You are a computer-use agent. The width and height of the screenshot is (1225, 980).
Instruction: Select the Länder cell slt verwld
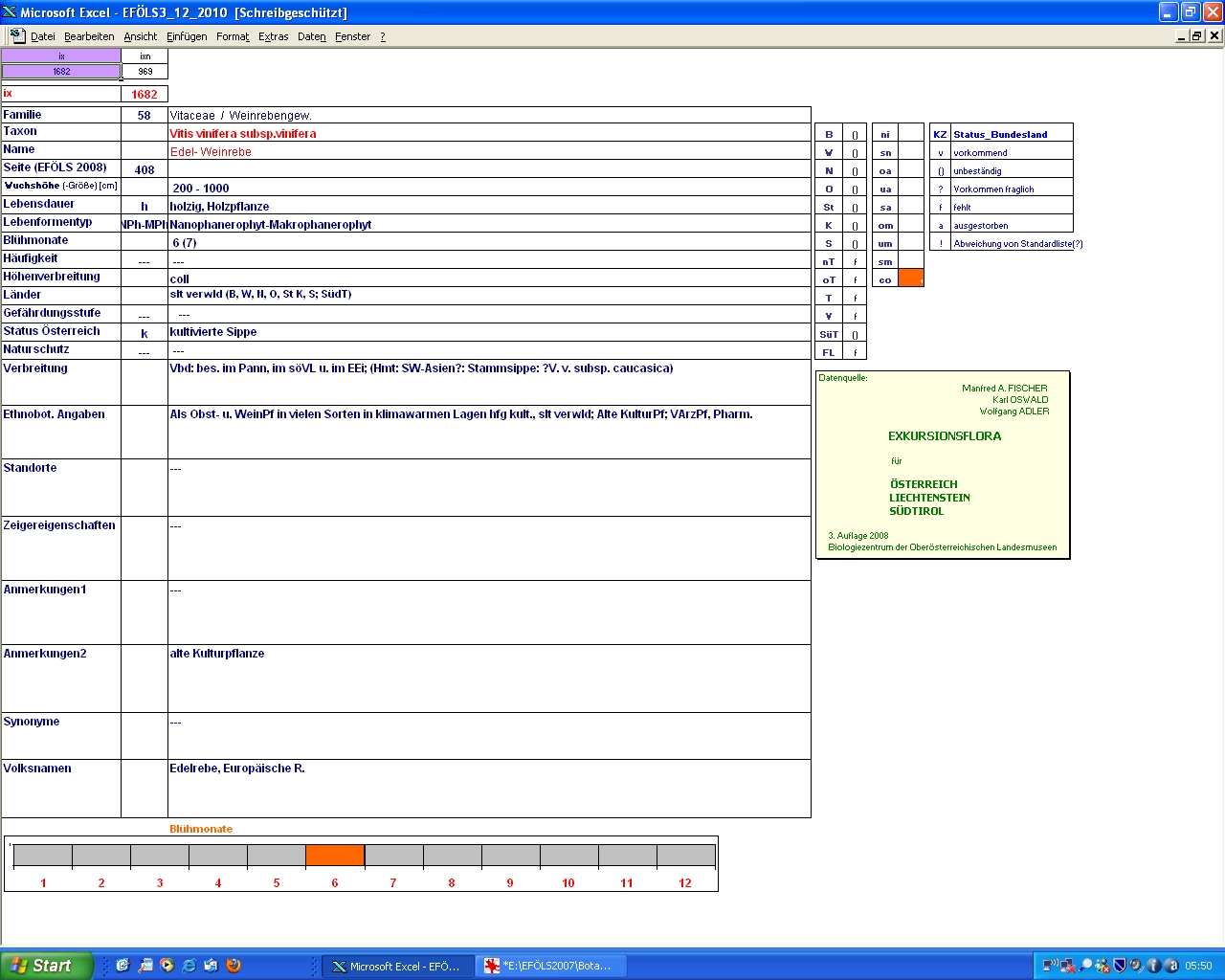click(489, 295)
